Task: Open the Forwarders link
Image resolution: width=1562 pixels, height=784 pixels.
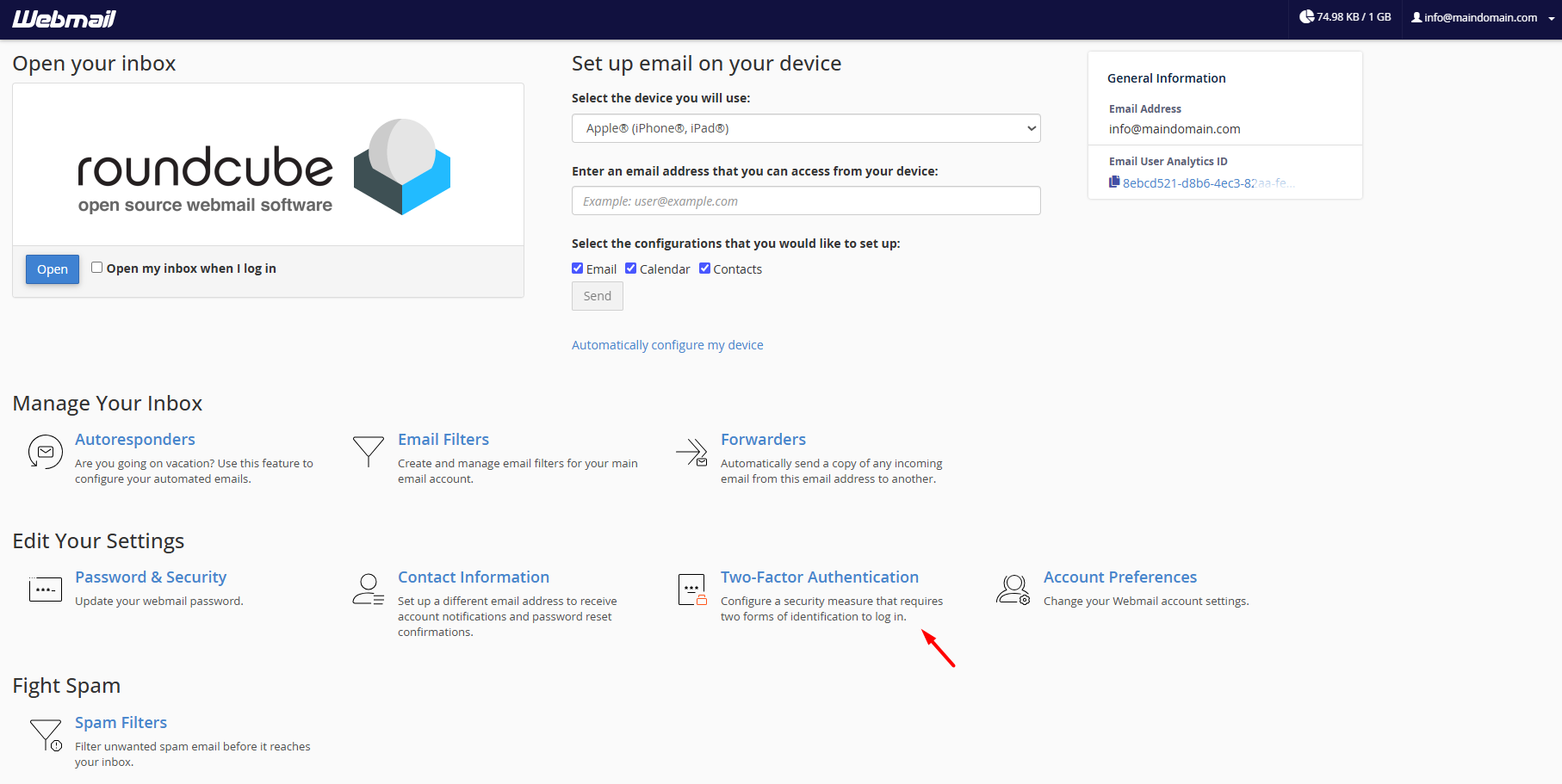Action: (x=763, y=440)
